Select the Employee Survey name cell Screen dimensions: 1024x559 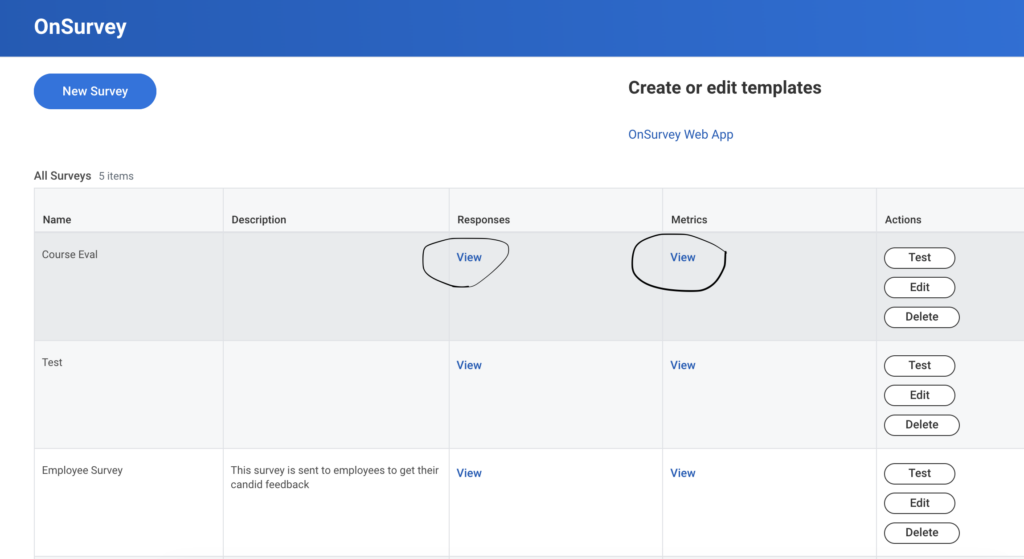[x=82, y=471]
